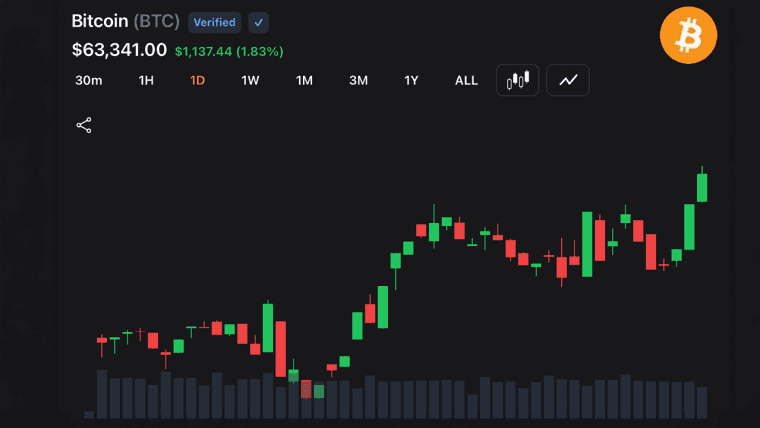Switch to line chart view
The height and width of the screenshot is (428, 760).
point(568,80)
